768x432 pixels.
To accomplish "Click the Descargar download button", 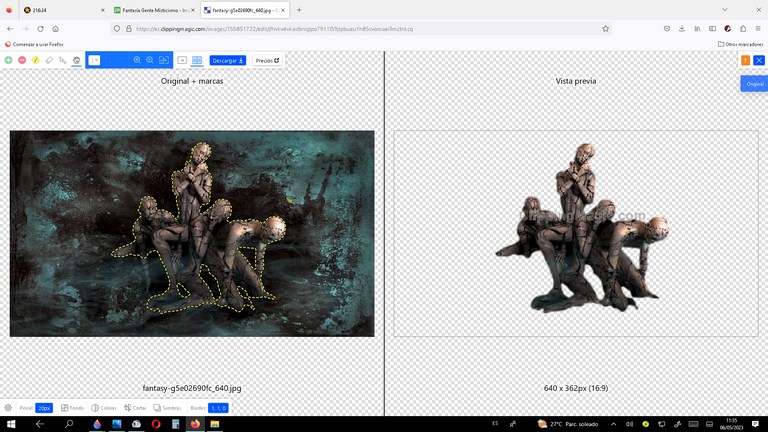I will (228, 60).
